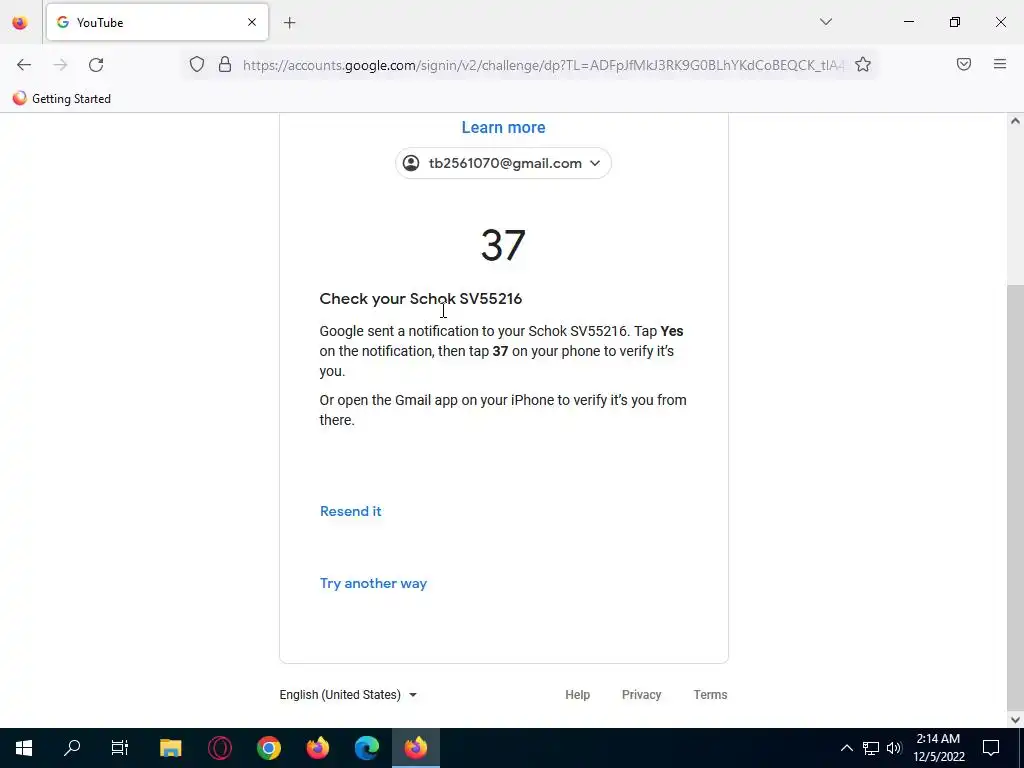Screen dimensions: 1024x768
Task: Open clock showing 2:14 AM
Action: click(938, 748)
